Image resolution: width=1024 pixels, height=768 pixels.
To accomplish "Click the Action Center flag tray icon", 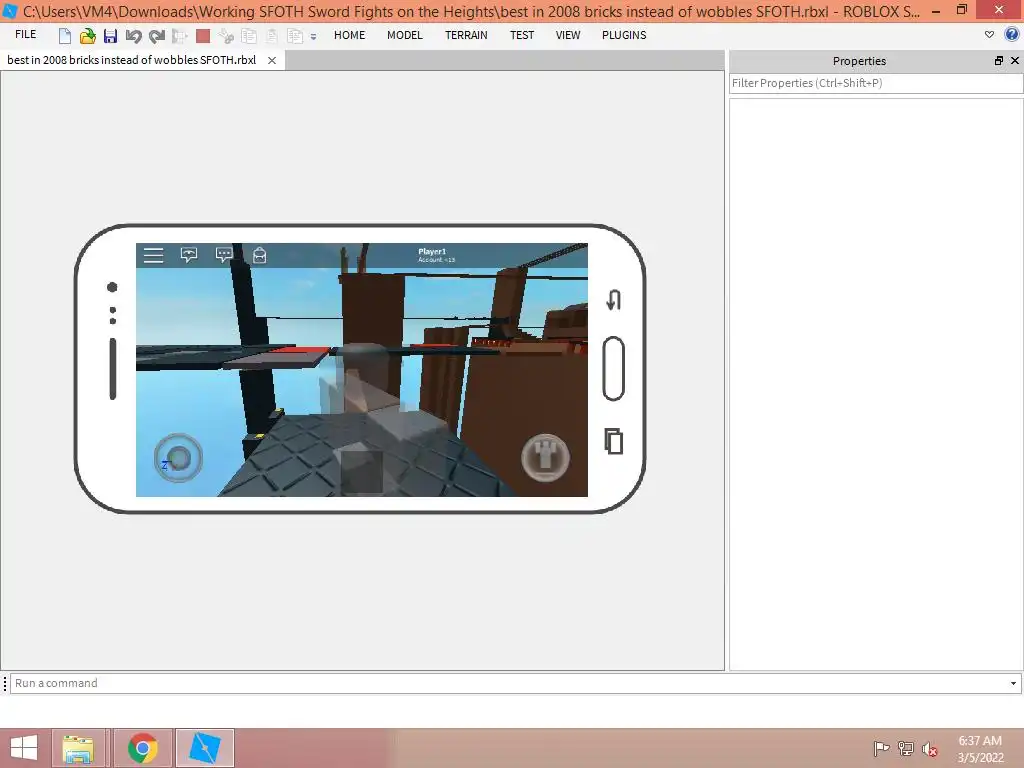I will [x=881, y=748].
